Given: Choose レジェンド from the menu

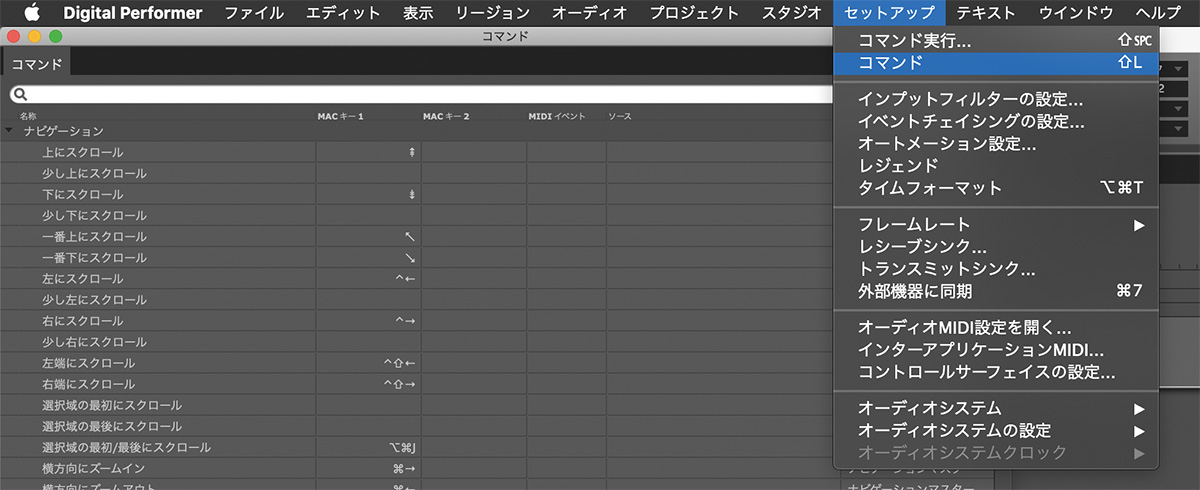Looking at the screenshot, I should 996,166.
